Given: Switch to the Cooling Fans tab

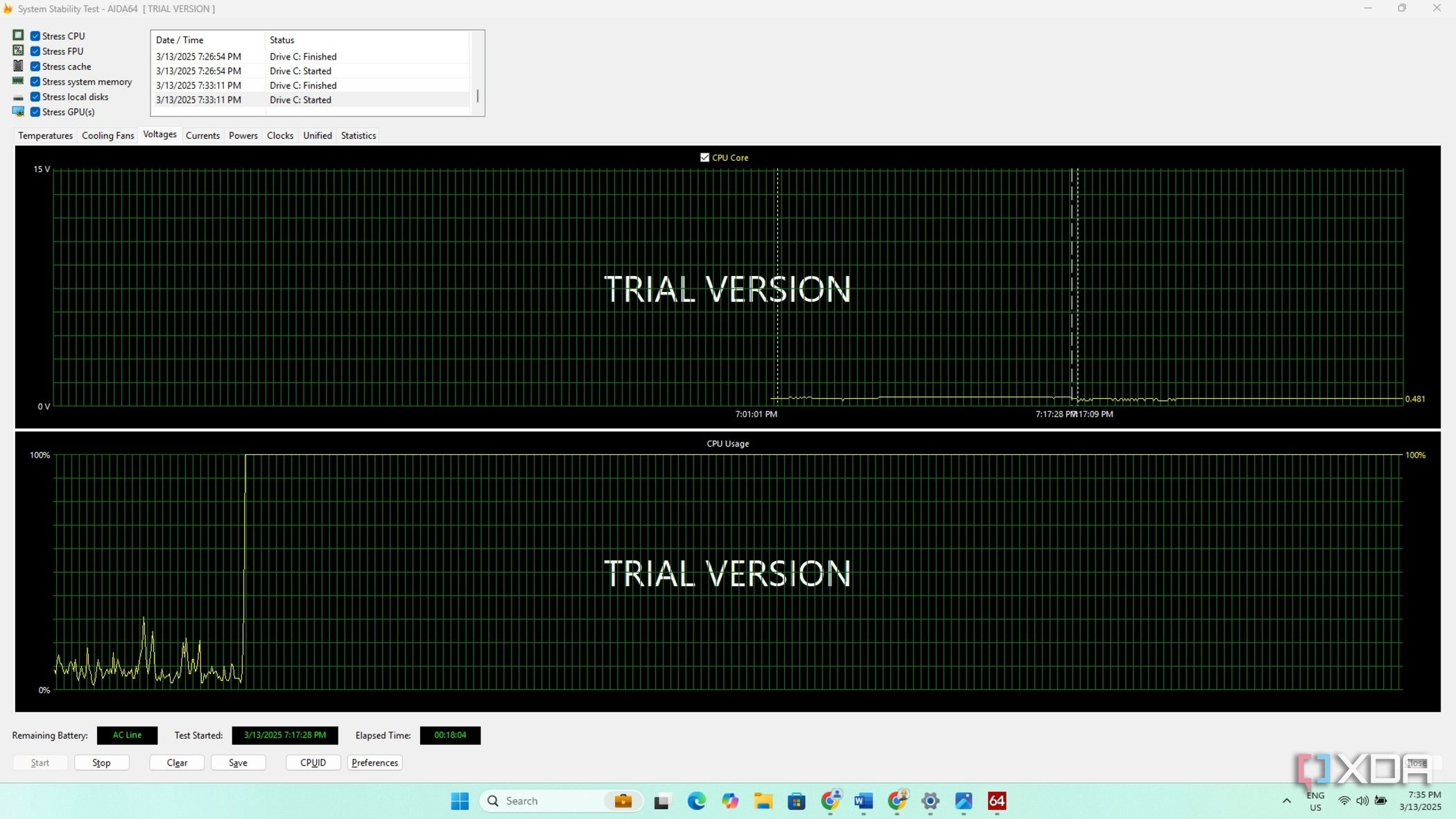Looking at the screenshot, I should 107,135.
